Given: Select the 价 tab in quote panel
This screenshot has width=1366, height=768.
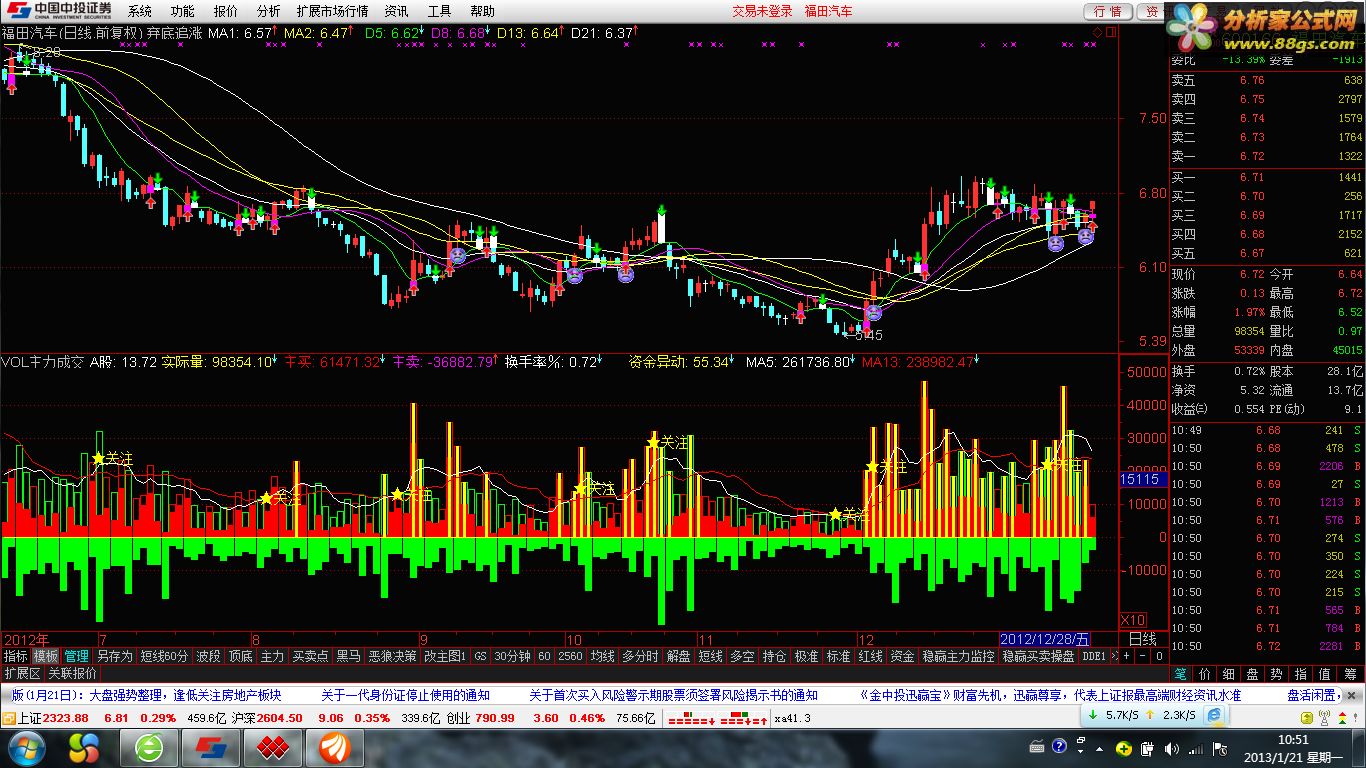Looking at the screenshot, I should click(1204, 674).
